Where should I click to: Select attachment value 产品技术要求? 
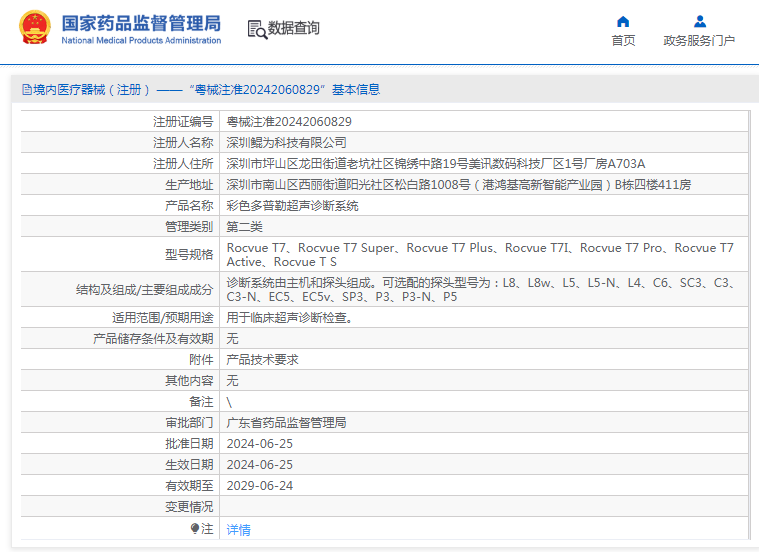[x=262, y=359]
